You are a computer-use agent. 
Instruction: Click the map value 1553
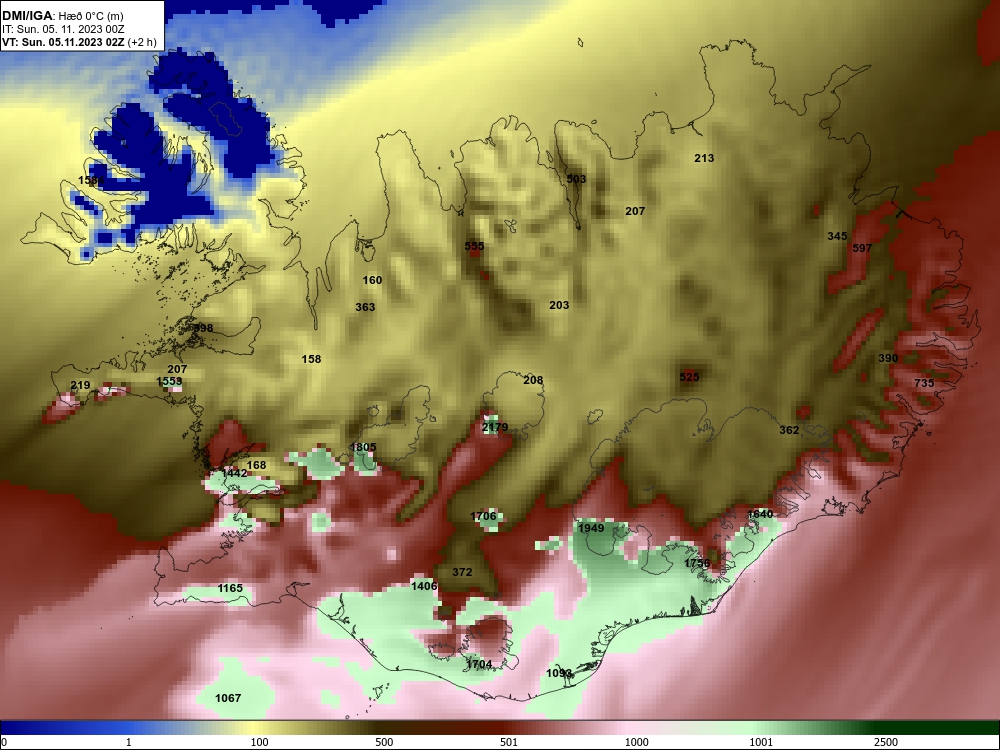pos(170,381)
